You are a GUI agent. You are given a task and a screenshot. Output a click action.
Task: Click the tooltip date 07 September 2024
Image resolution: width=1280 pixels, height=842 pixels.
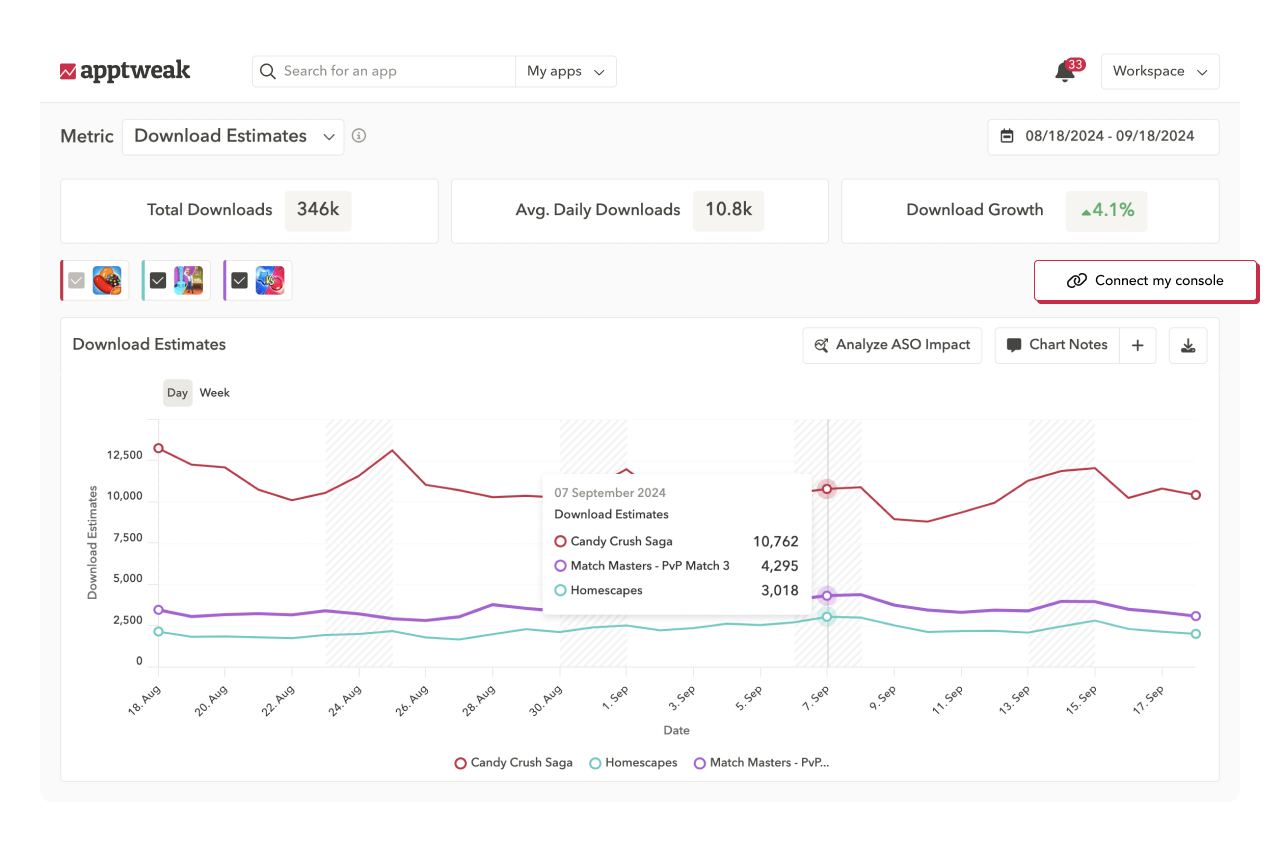click(x=610, y=493)
